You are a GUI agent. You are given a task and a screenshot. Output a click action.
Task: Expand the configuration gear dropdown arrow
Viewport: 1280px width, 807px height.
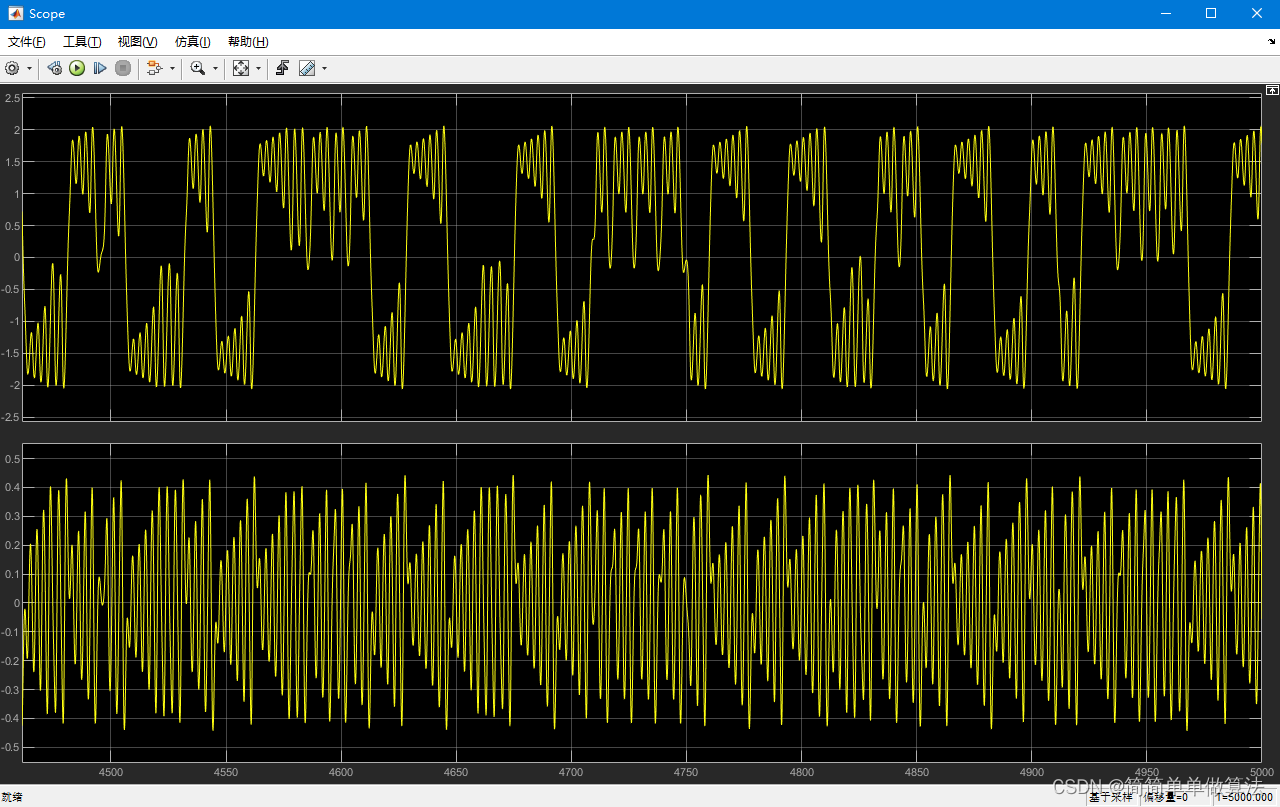coord(29,68)
